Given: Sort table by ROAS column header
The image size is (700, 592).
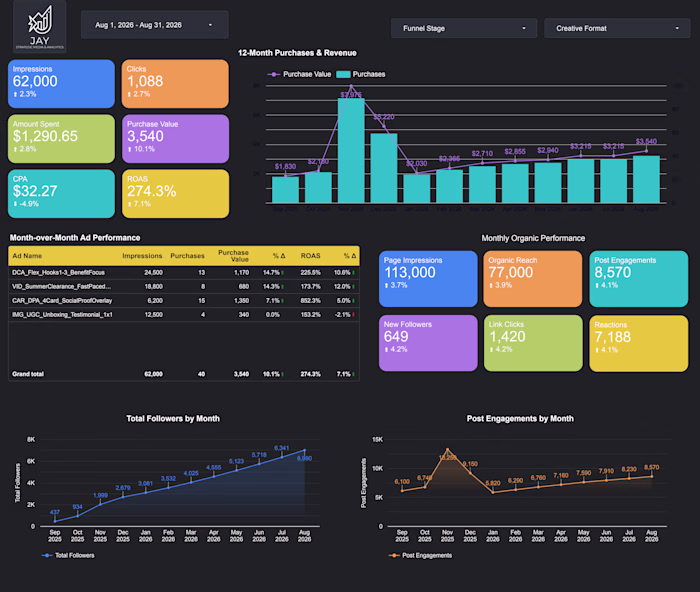Looking at the screenshot, I should (310, 256).
